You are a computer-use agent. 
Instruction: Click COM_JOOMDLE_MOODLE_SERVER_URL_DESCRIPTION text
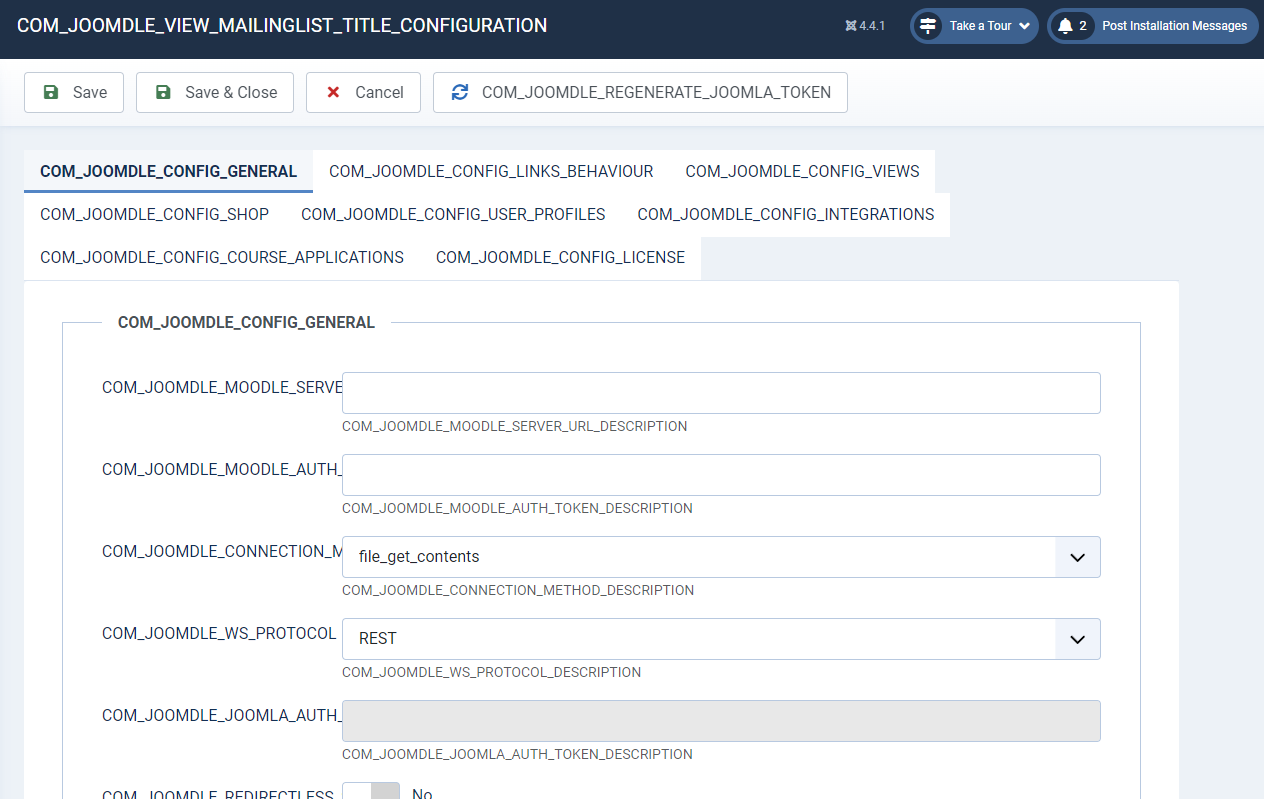[514, 426]
